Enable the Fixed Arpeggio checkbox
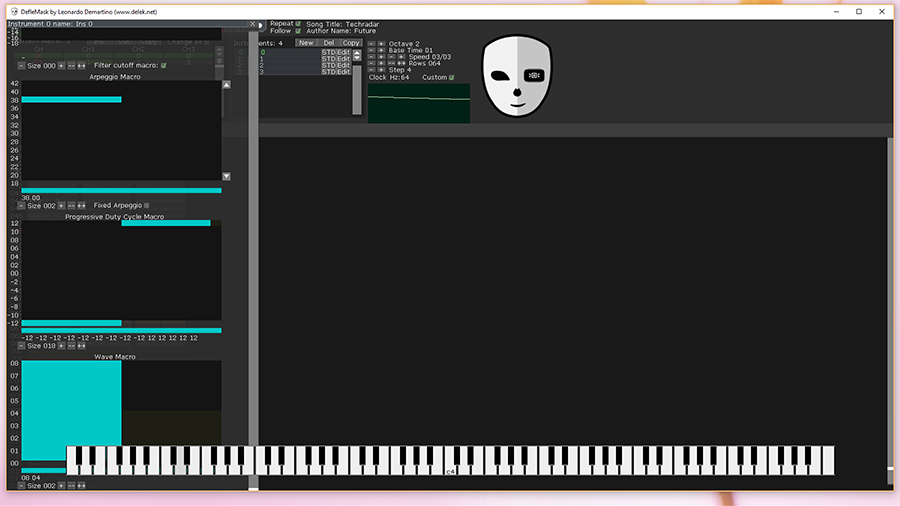This screenshot has width=900, height=506. pos(146,205)
